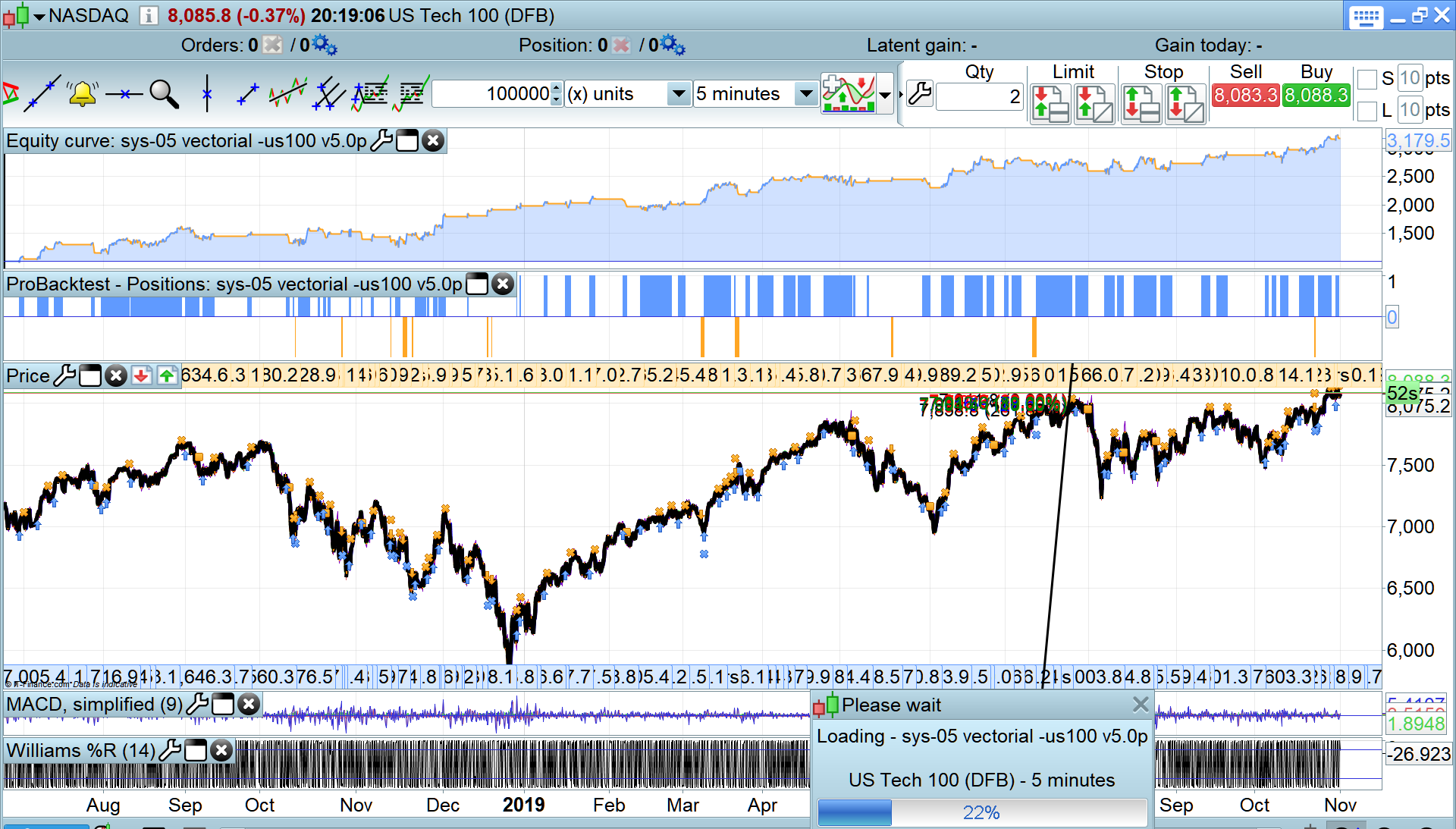Screen dimensions: 1456x829
Task: Select the magnifying glass zoom tool
Action: 164,94
